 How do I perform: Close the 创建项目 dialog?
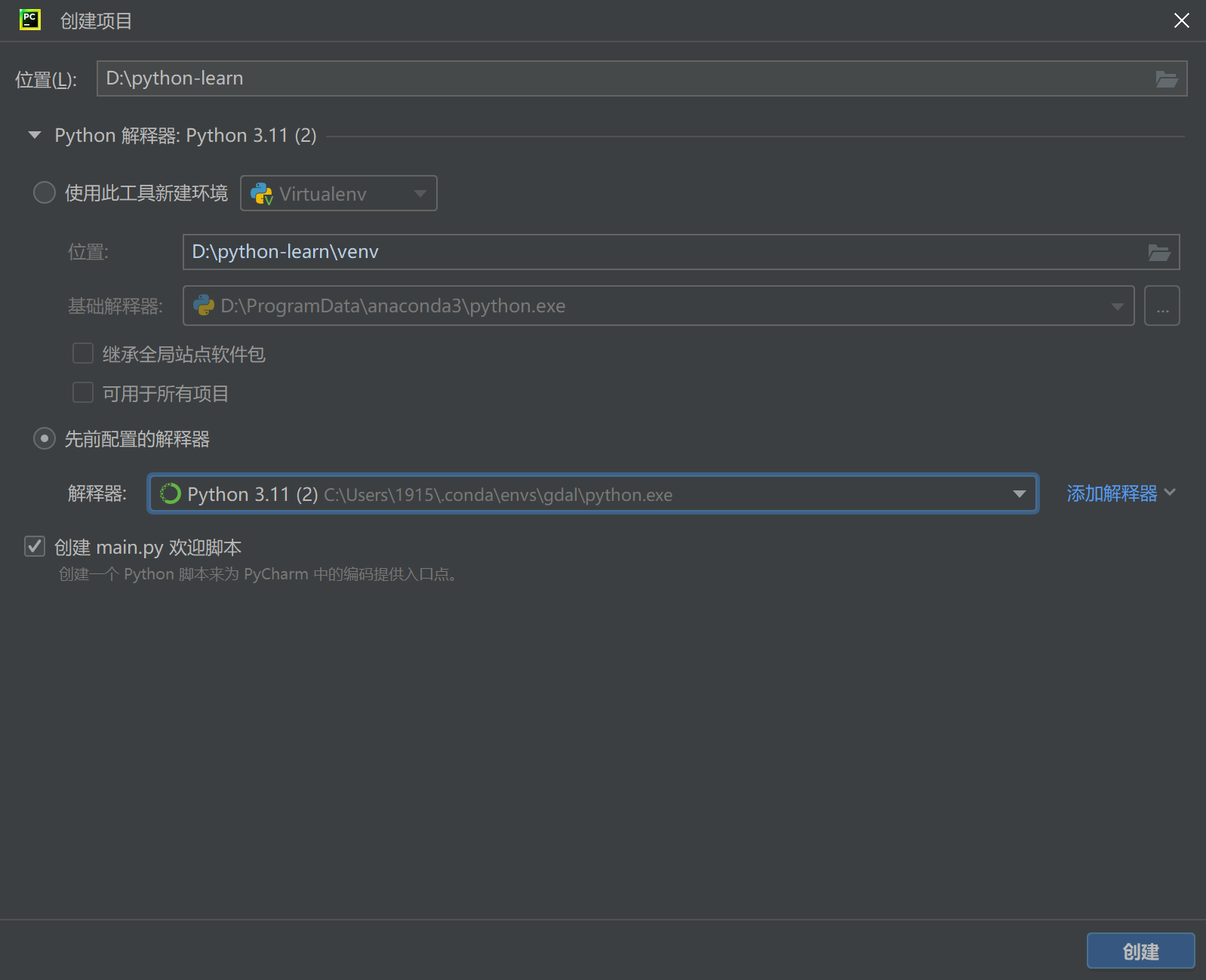coord(1182,20)
